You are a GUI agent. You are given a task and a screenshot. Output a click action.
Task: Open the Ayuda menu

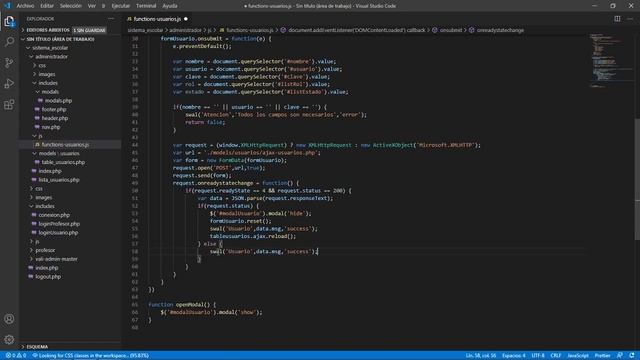[x=170, y=6]
